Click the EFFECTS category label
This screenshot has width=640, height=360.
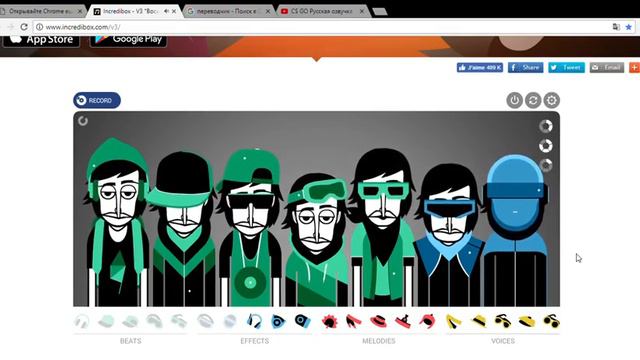click(255, 341)
